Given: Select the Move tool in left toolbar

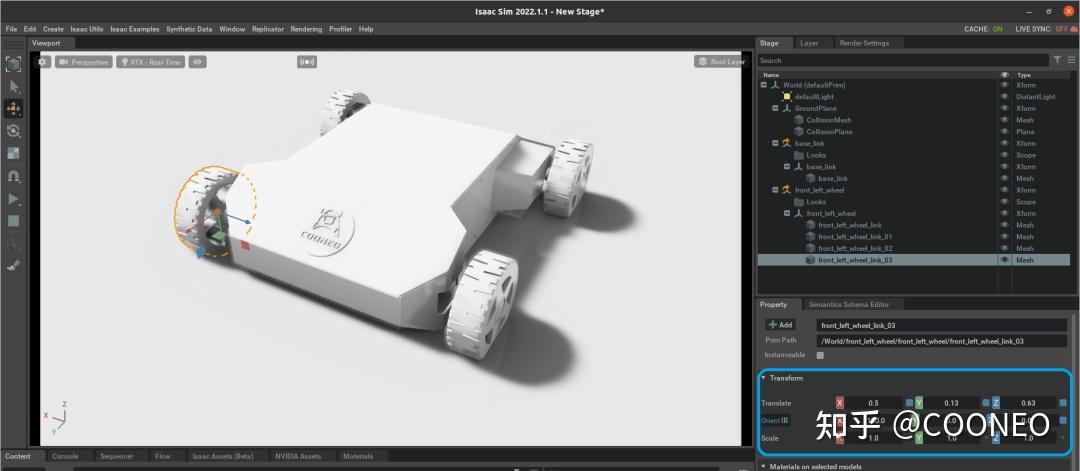Looking at the screenshot, I should click(x=13, y=108).
